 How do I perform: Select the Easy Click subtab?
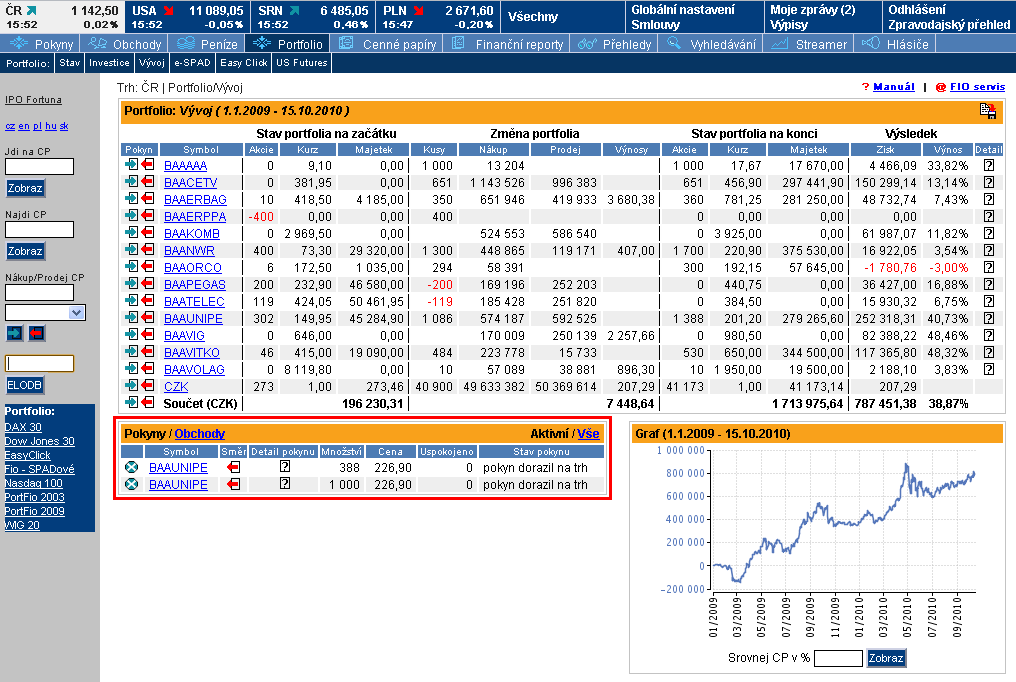pos(244,63)
